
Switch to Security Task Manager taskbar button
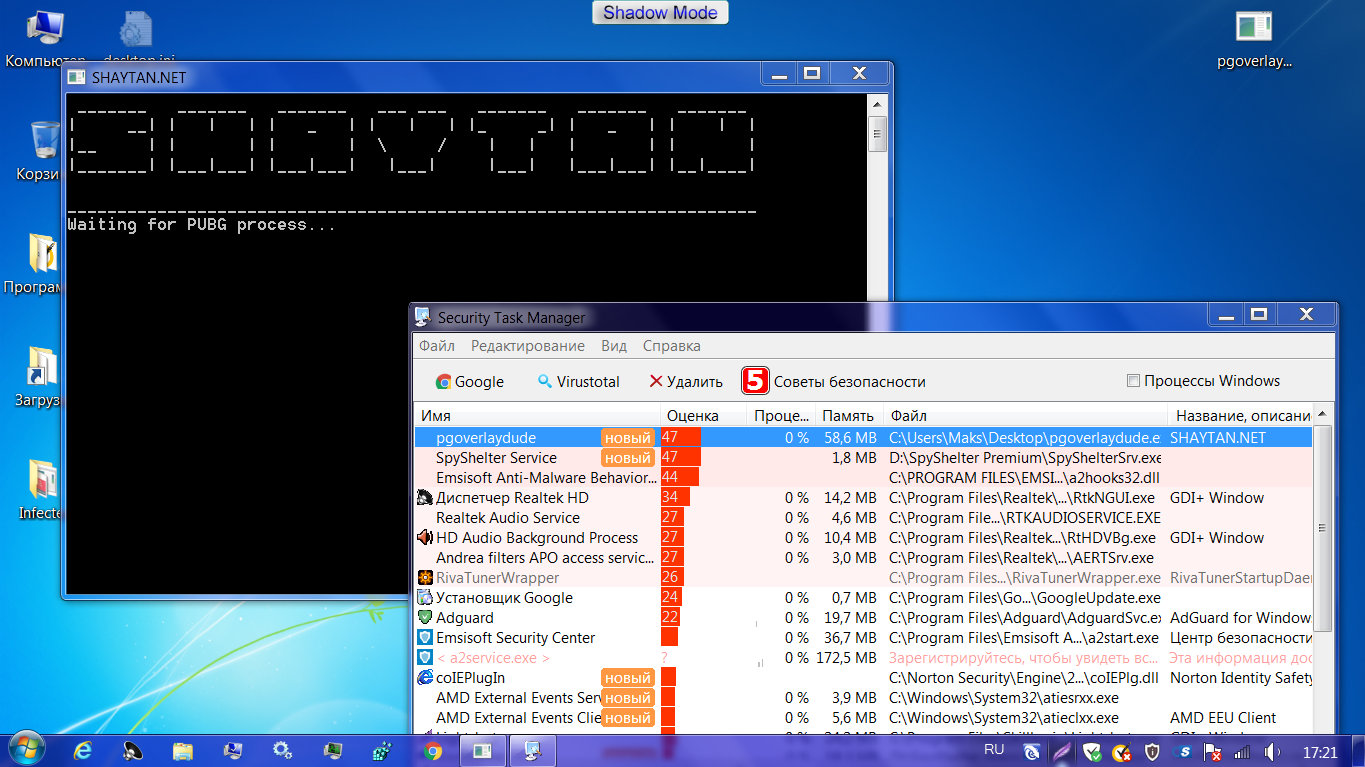click(x=533, y=750)
